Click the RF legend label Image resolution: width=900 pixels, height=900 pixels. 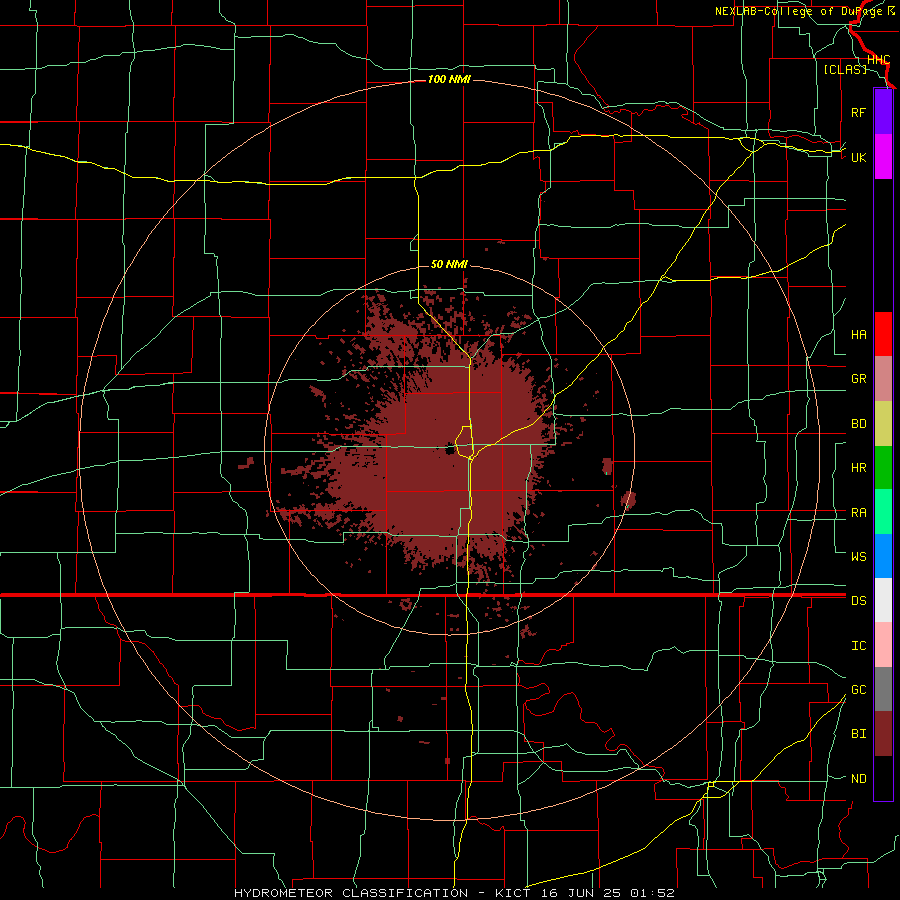pyautogui.click(x=859, y=112)
